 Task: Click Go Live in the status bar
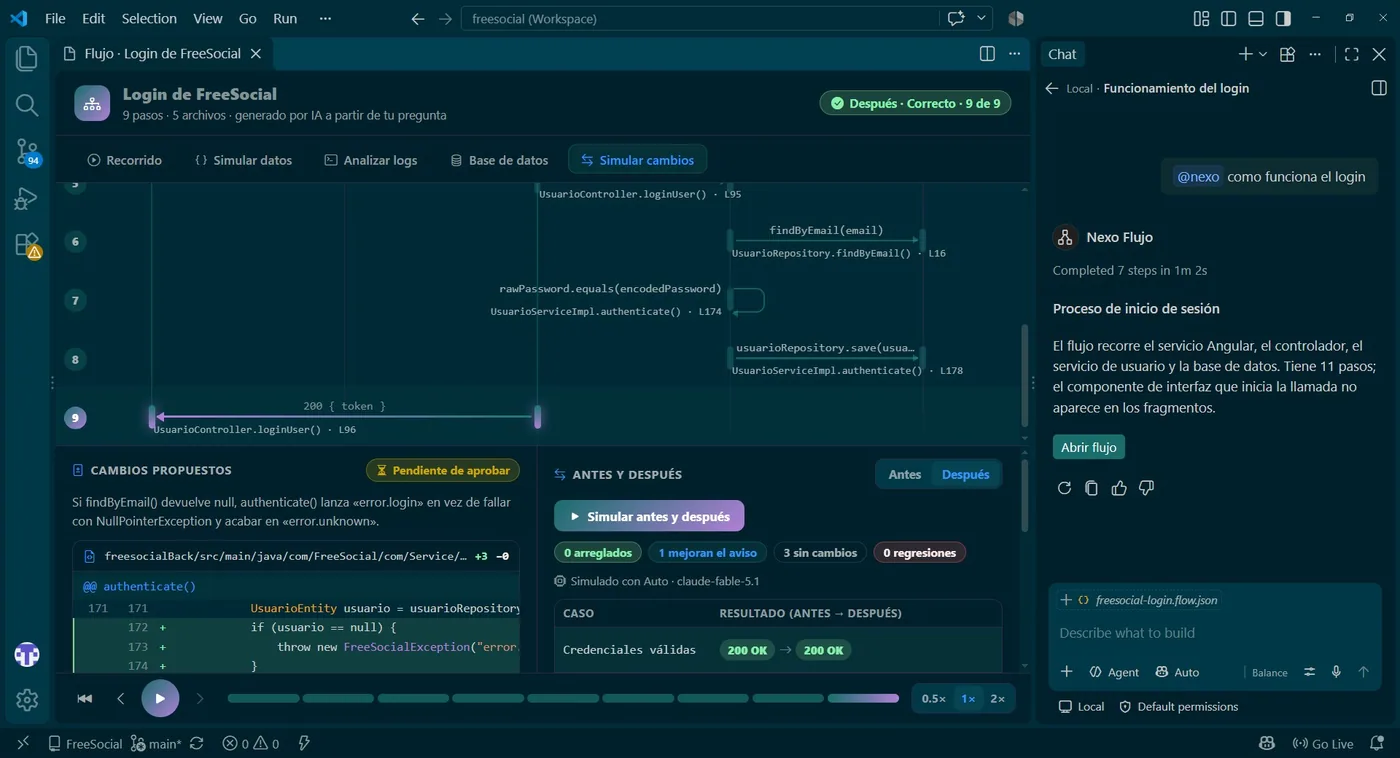[x=1323, y=744]
